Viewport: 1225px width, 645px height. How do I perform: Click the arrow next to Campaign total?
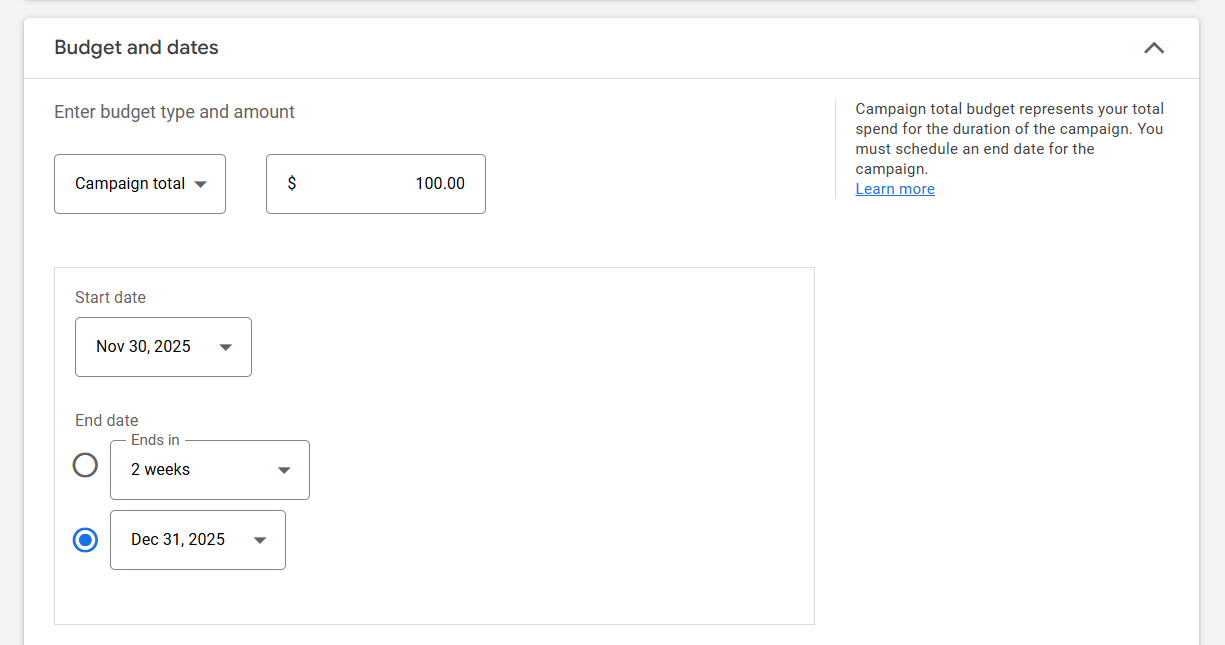click(200, 184)
